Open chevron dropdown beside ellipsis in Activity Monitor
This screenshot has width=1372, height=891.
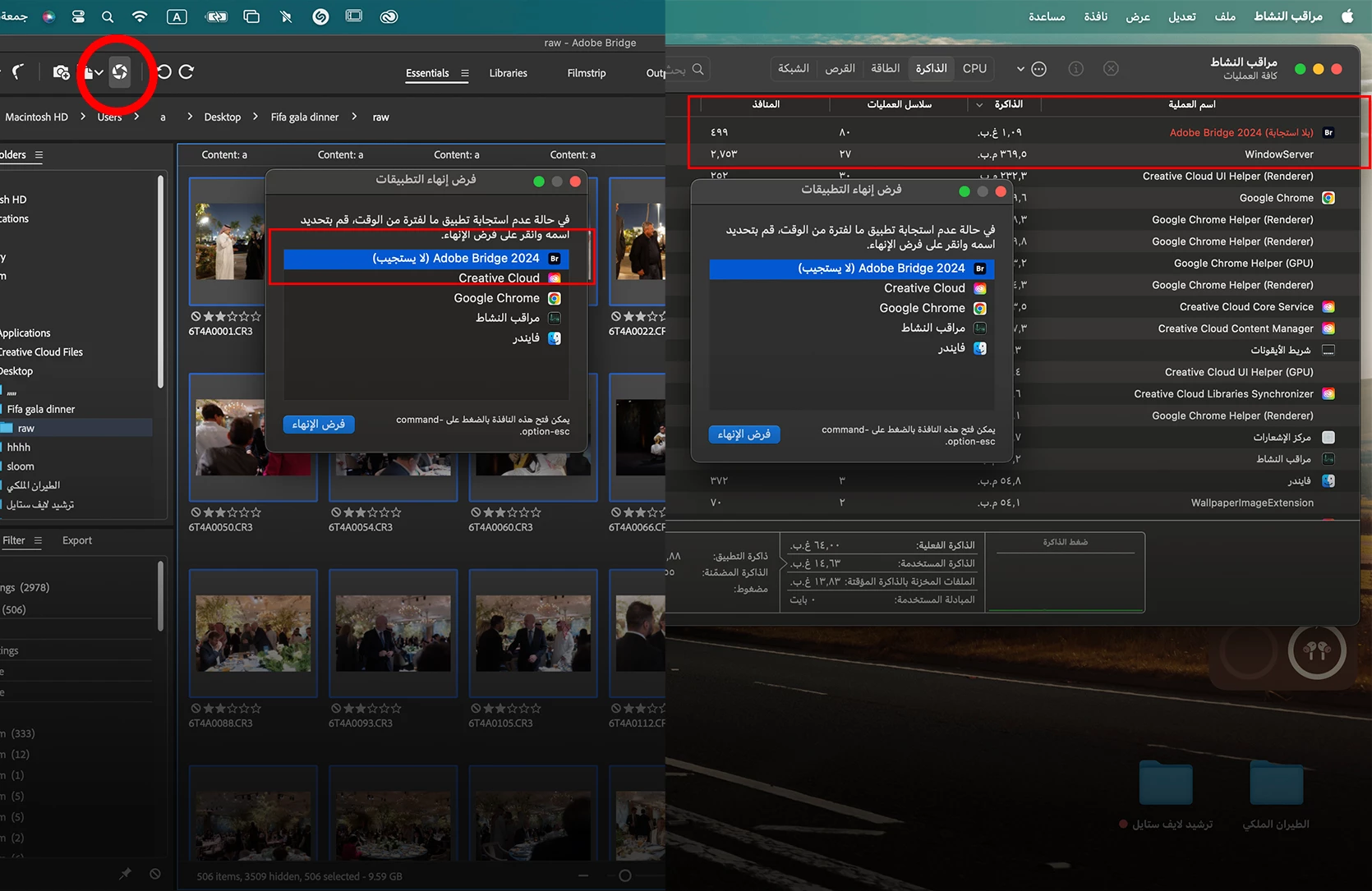point(1020,69)
